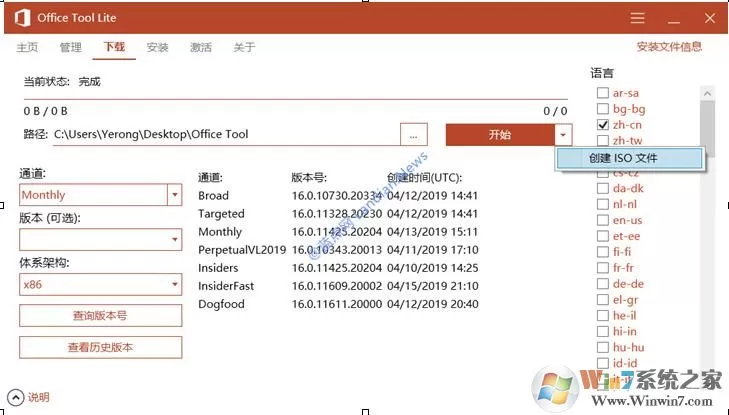Click the Insiders channel row

338,268
